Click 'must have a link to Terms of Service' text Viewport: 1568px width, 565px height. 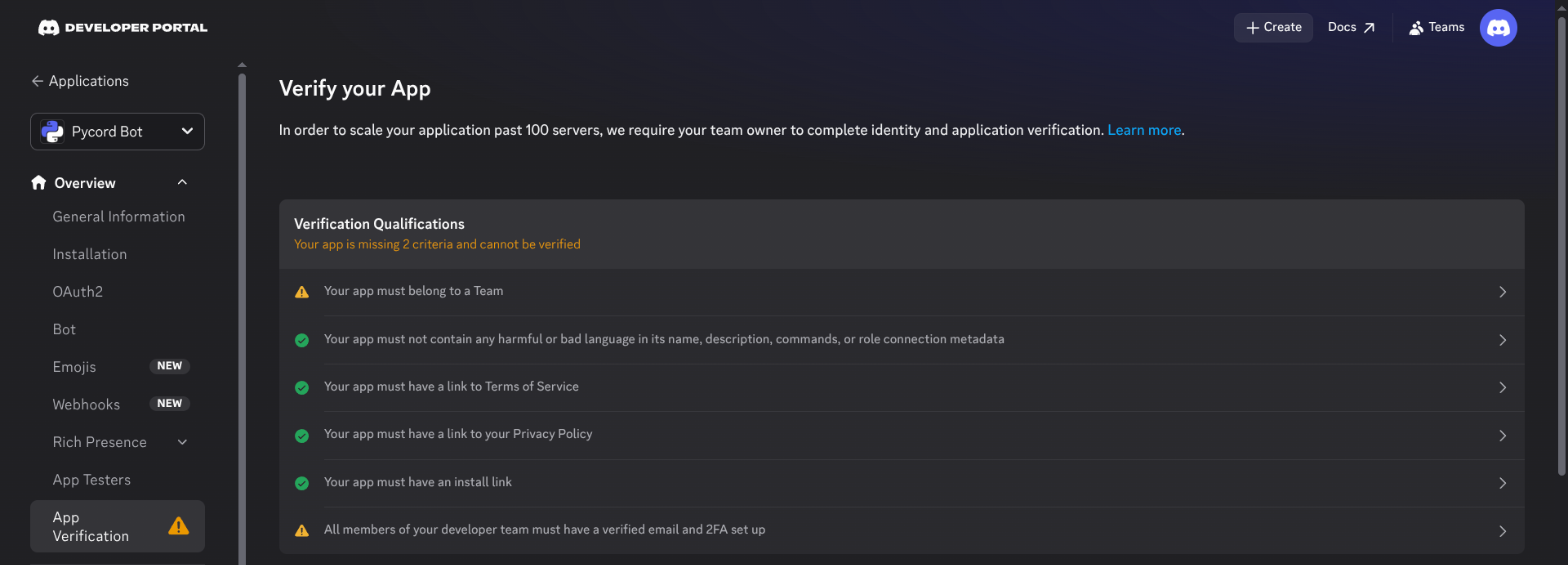click(x=451, y=387)
